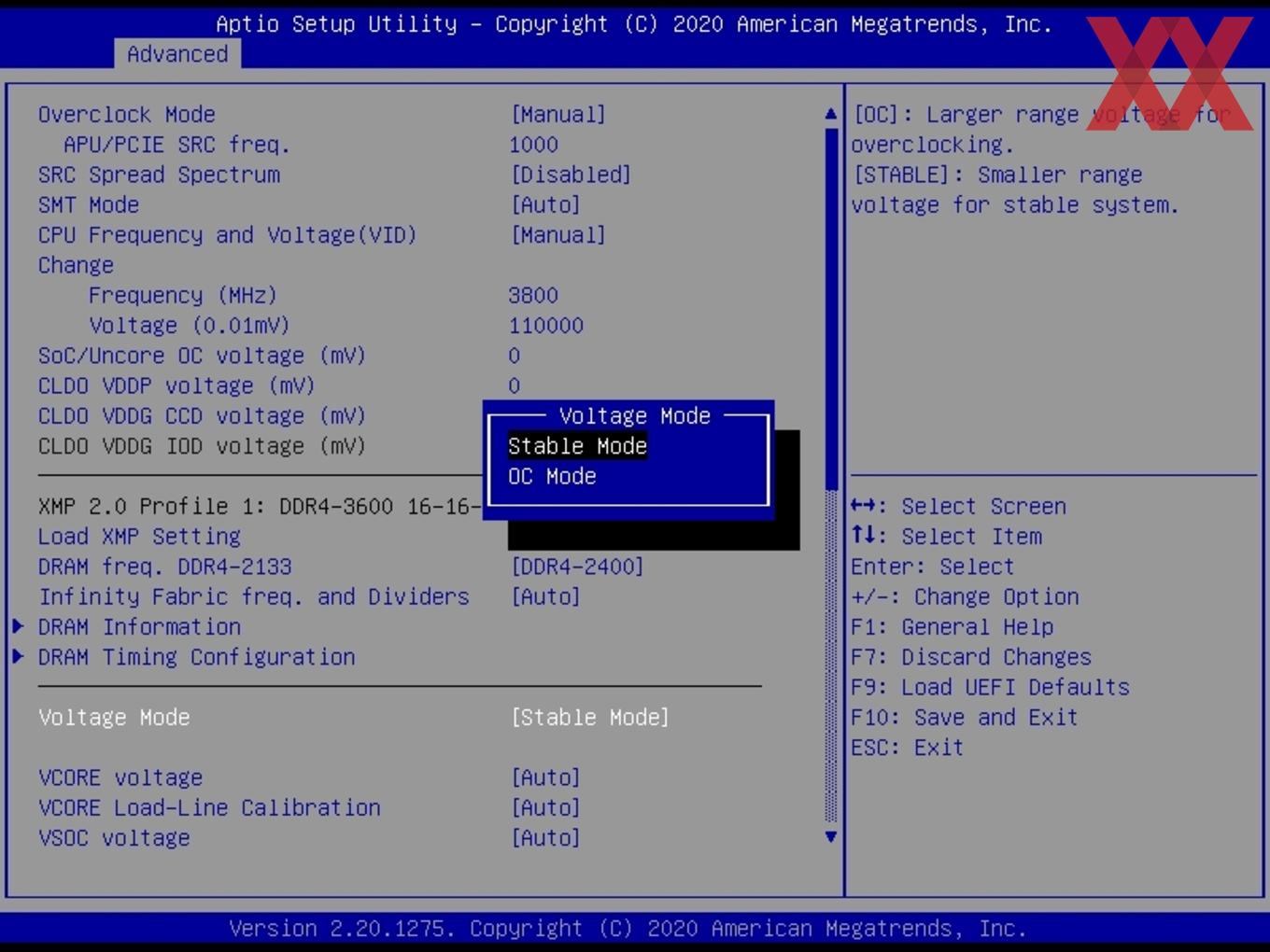
Task: Select the CLDO VDDG IOD voltage row
Action: [x=202, y=446]
